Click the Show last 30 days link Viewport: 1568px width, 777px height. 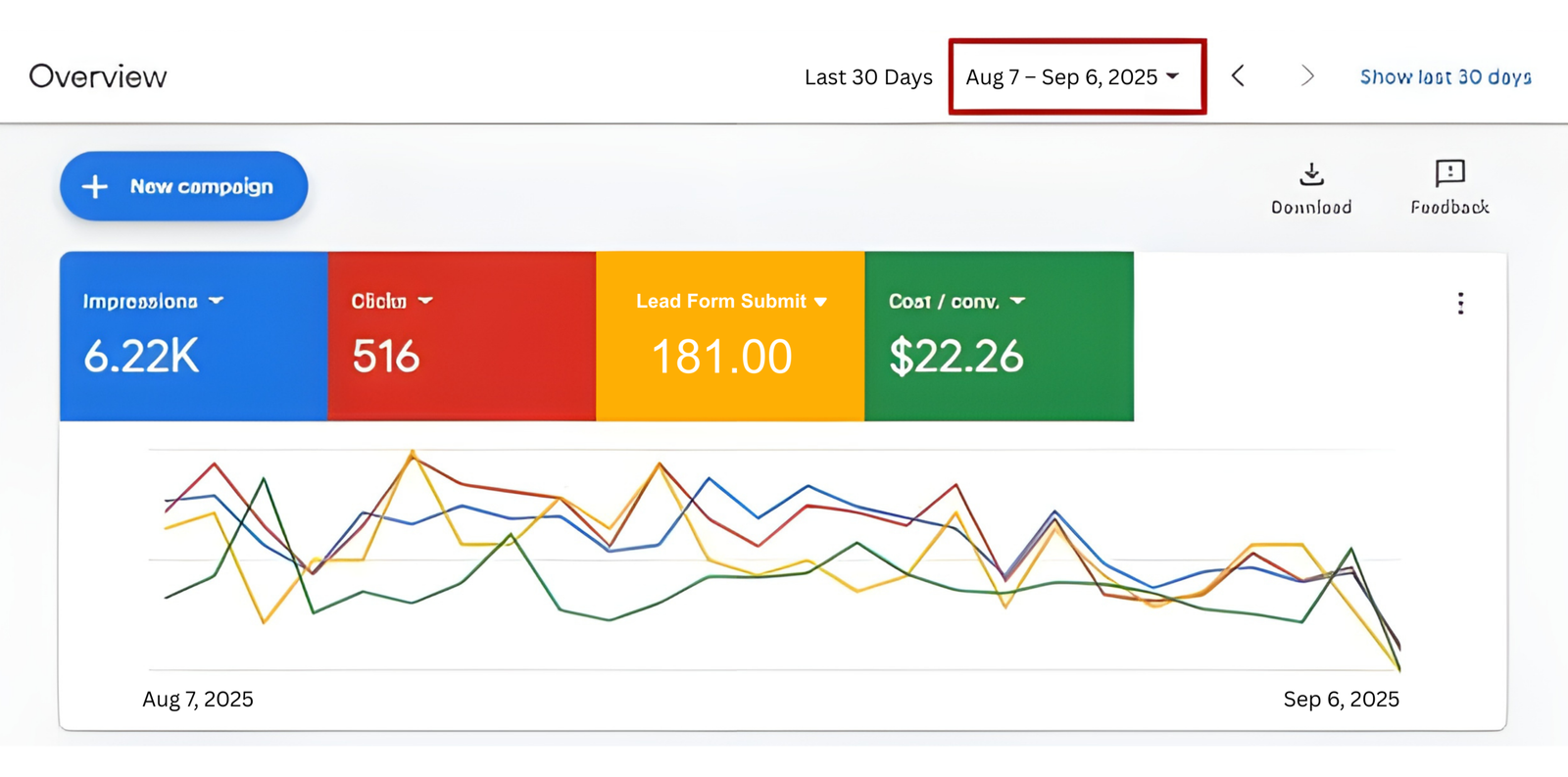[x=1445, y=77]
